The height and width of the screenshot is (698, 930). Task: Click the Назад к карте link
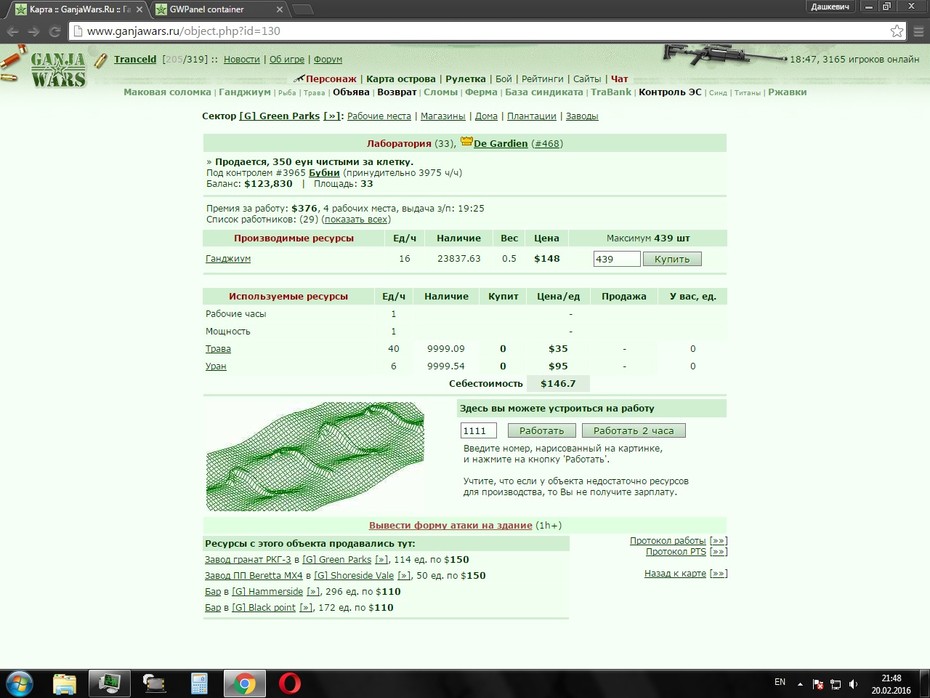675,573
